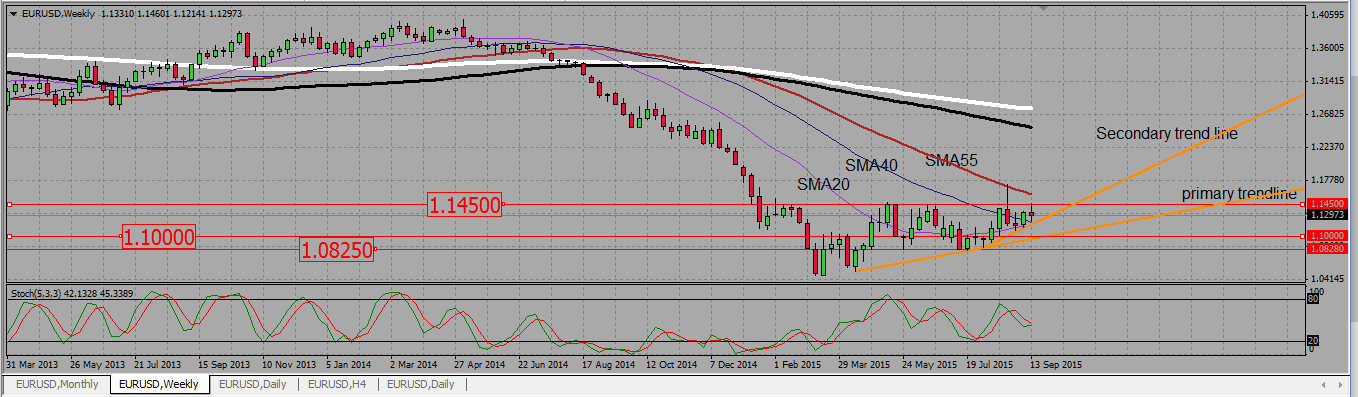Click the left handle of the 1.14500 line
This screenshot has height=397, width=1358.
click(x=9, y=205)
